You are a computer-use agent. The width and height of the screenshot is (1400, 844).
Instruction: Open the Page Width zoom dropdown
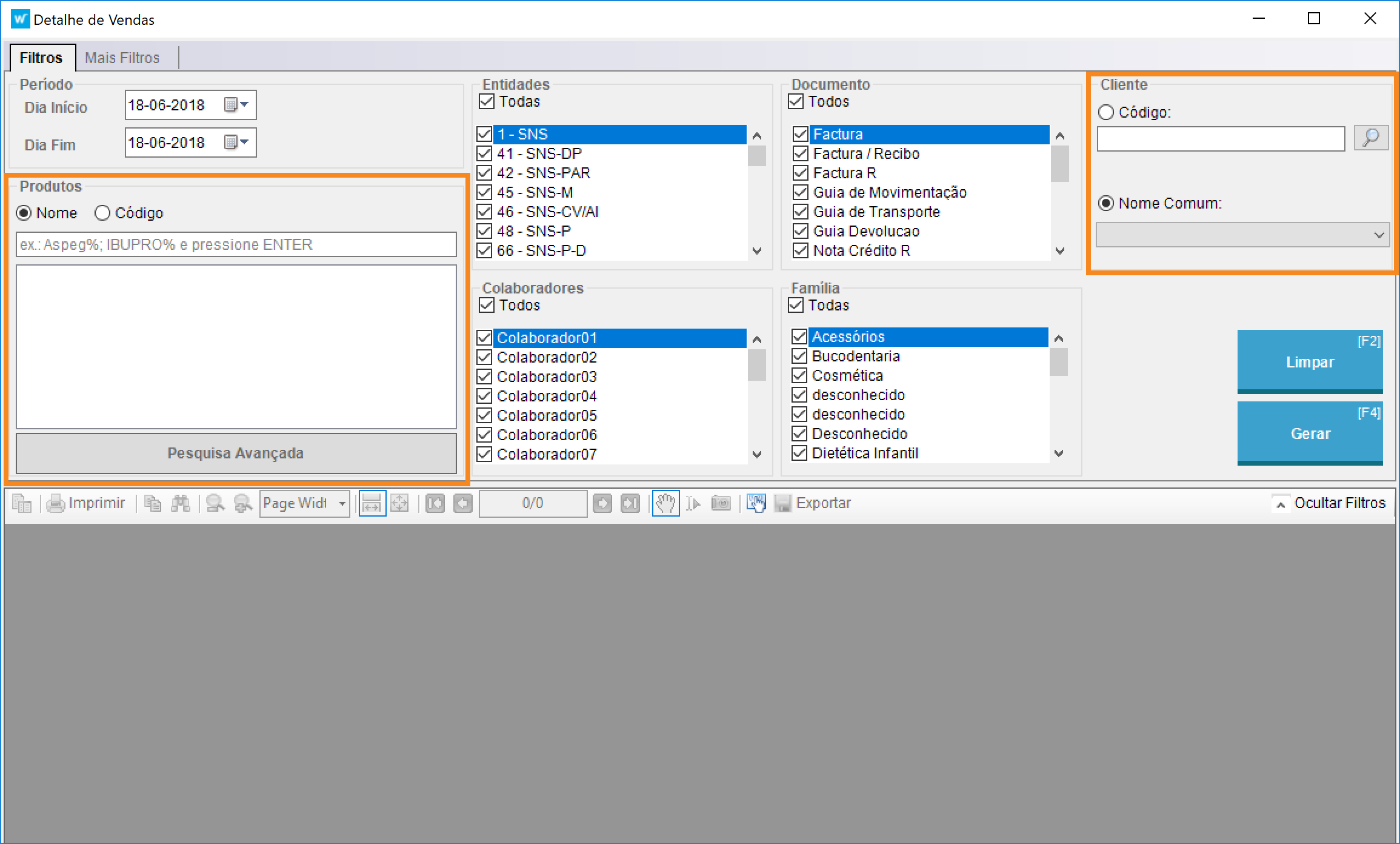click(342, 504)
